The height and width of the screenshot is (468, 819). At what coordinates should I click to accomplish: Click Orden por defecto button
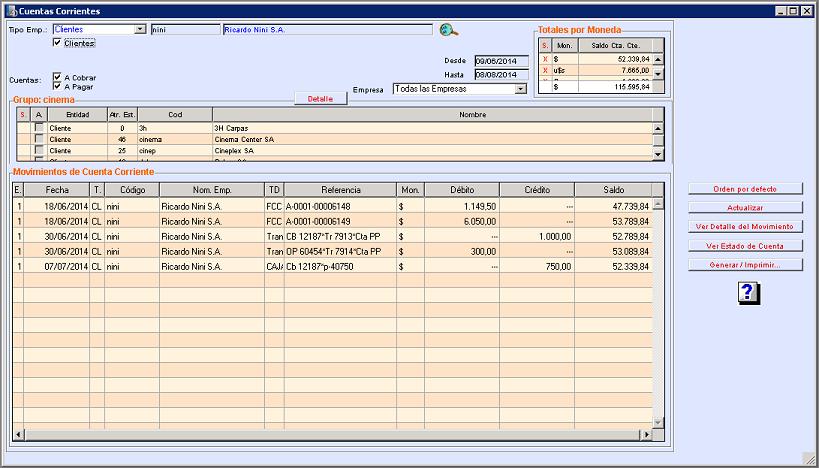[x=745, y=189]
